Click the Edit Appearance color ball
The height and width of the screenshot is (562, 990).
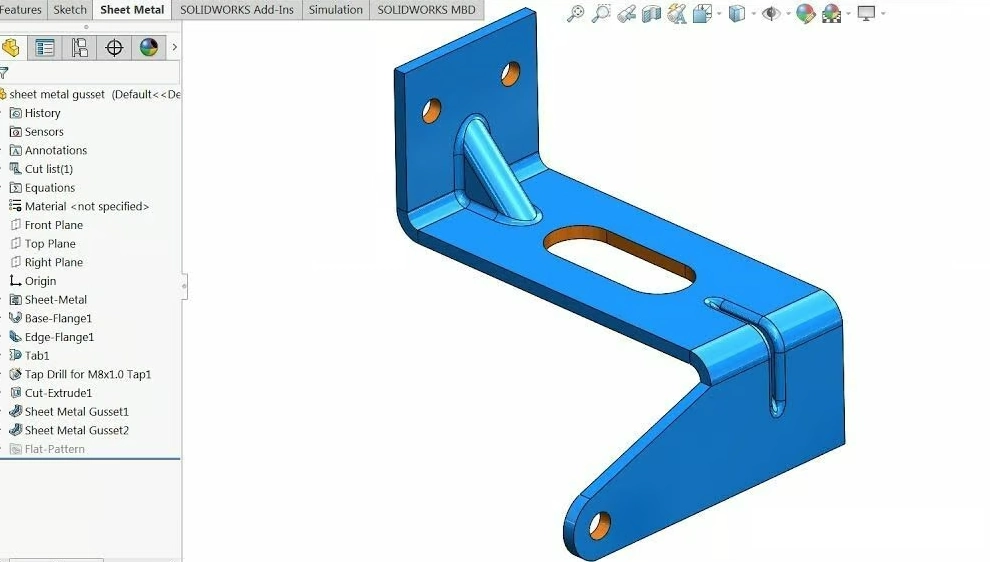pyautogui.click(x=805, y=14)
